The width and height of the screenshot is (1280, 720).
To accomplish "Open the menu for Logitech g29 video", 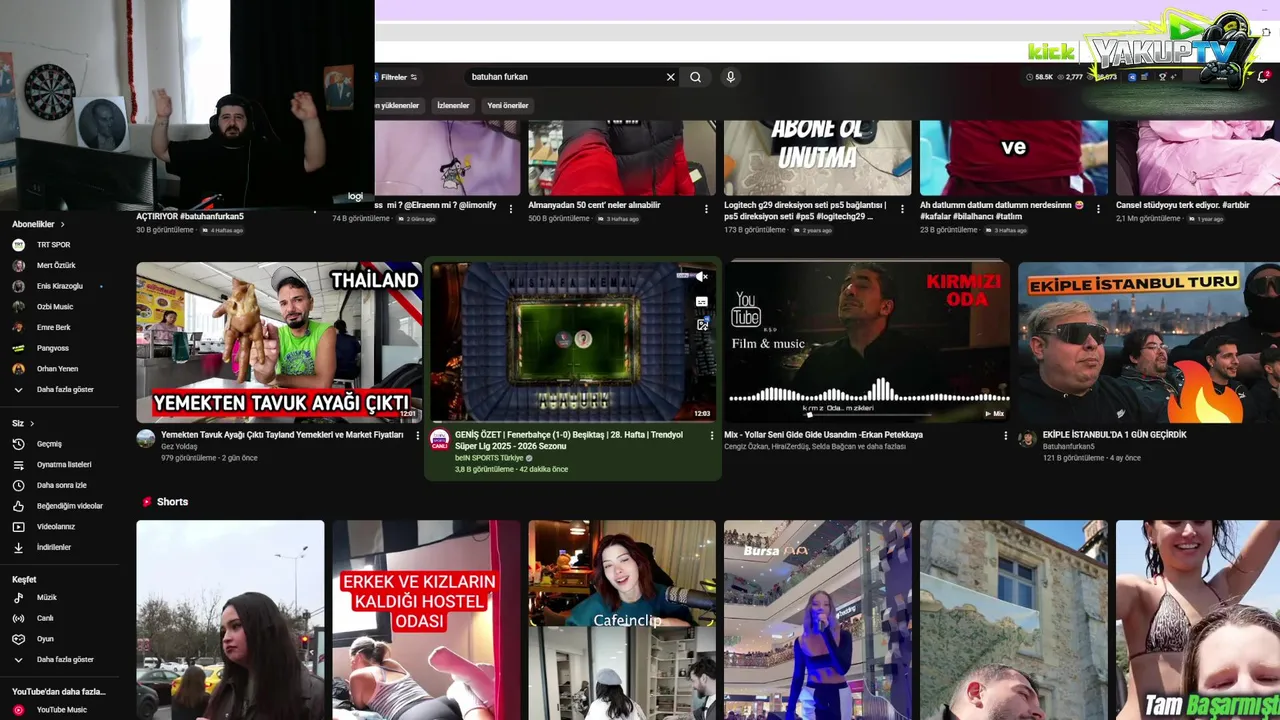I will click(x=903, y=209).
